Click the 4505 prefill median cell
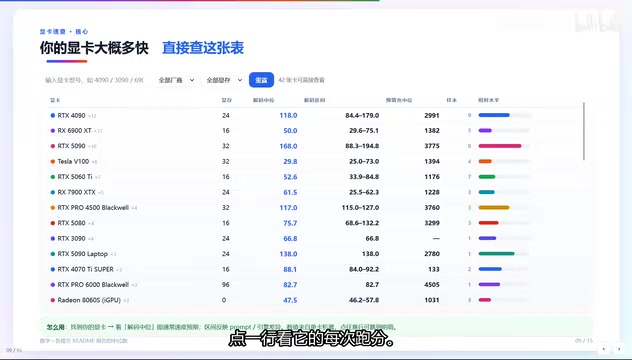Image resolution: width=632 pixels, height=360 pixels. [x=432, y=285]
